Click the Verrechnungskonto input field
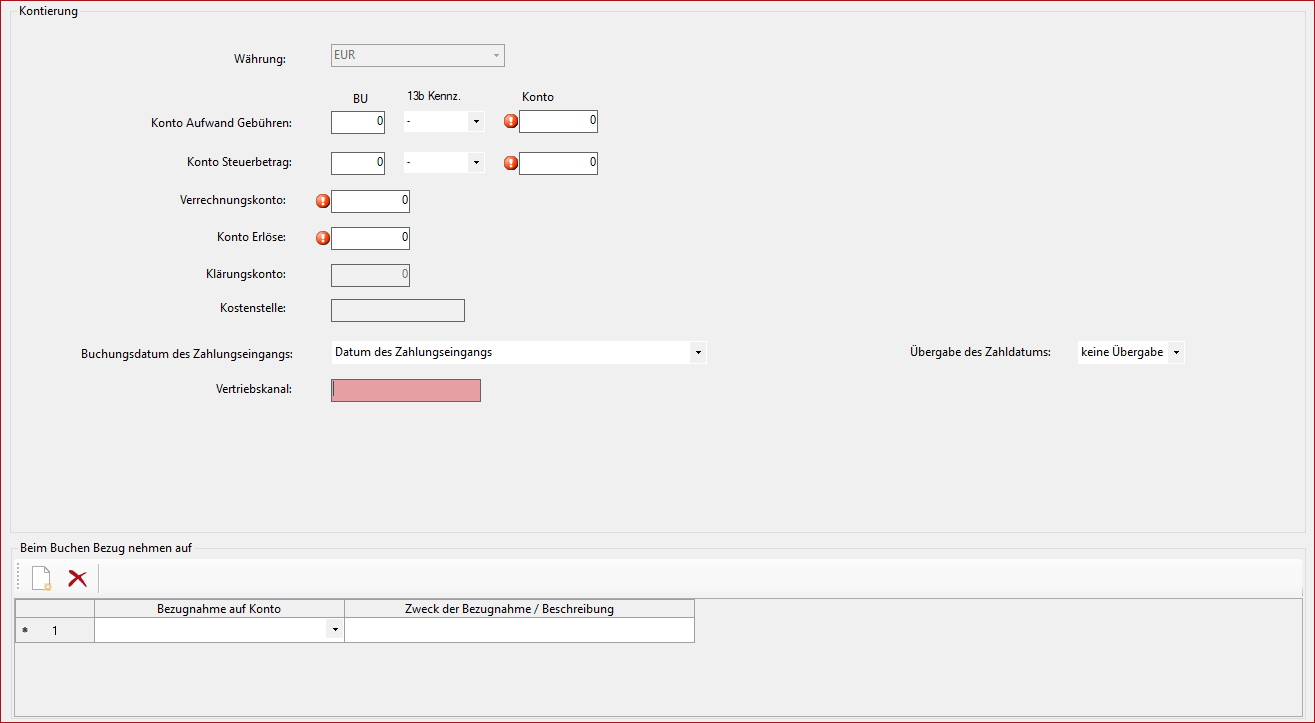The height and width of the screenshot is (723, 1315). tap(370, 202)
